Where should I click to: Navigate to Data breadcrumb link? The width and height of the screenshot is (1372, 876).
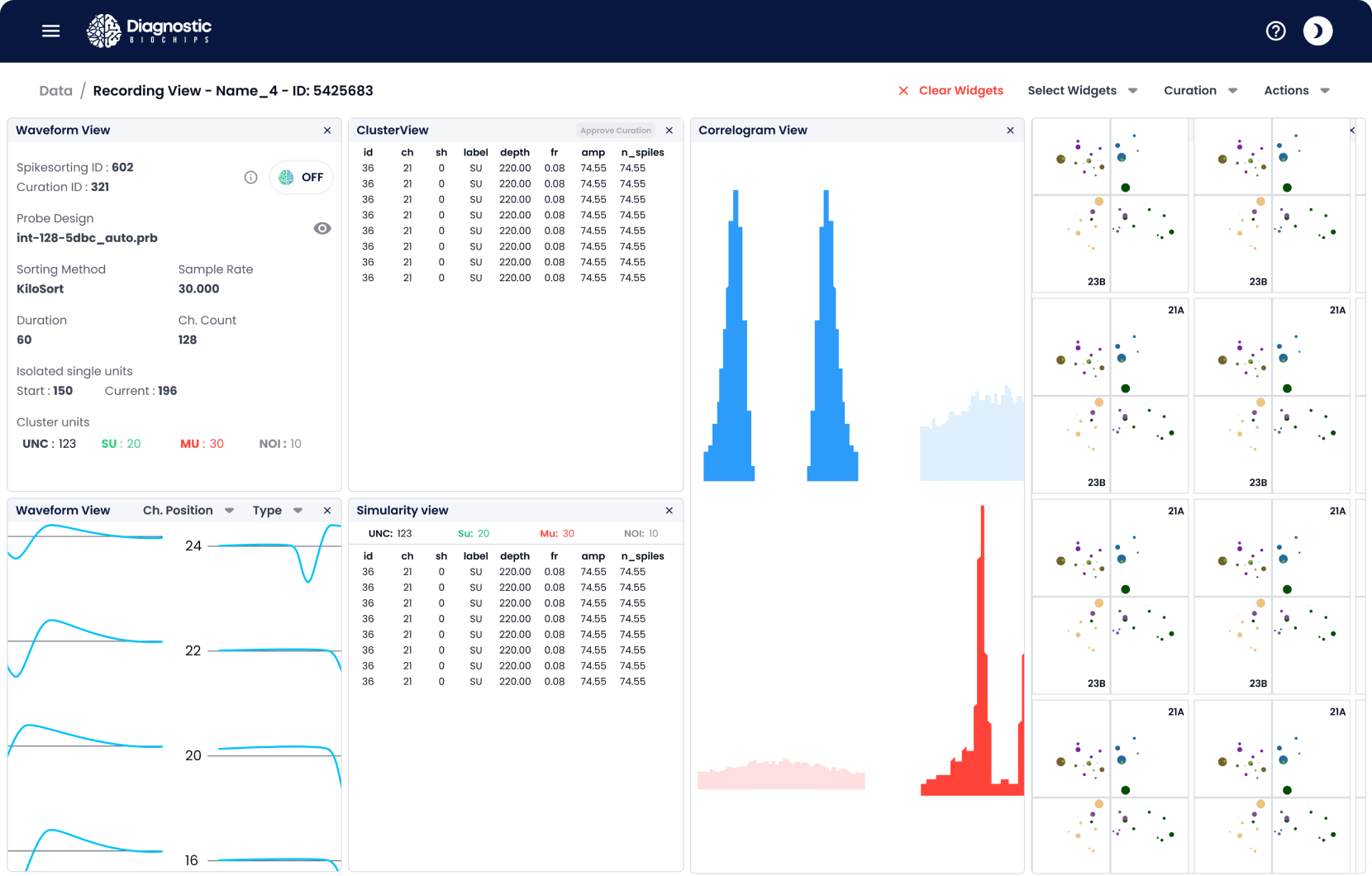pyautogui.click(x=55, y=91)
